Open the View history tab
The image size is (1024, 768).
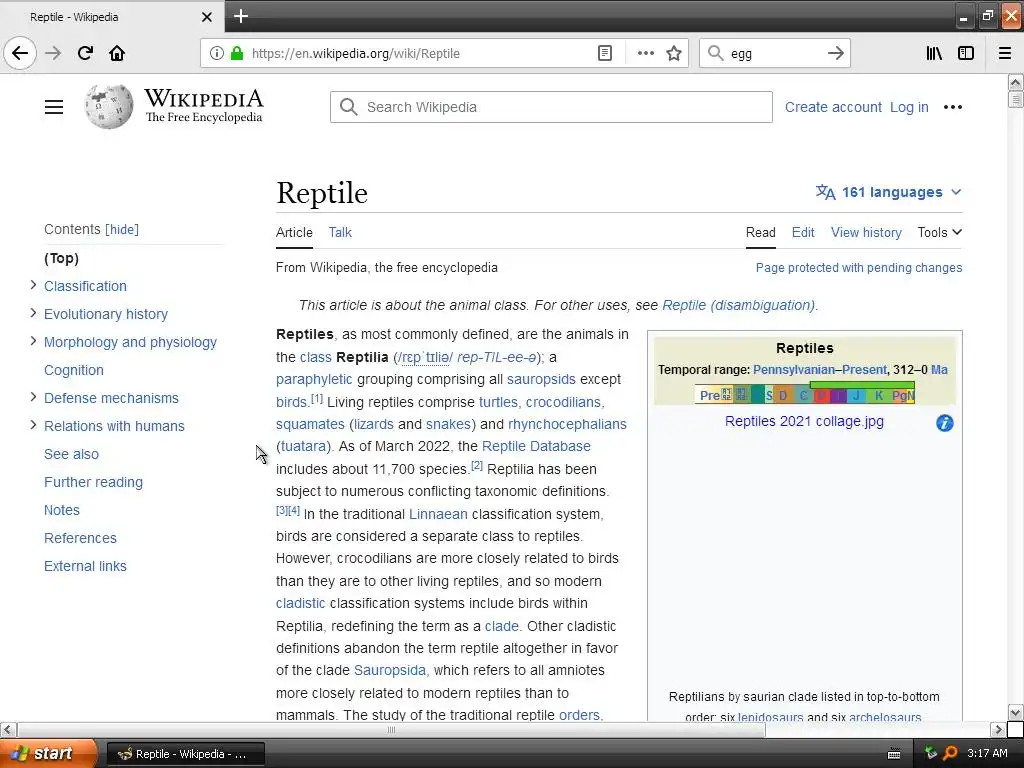coord(866,232)
